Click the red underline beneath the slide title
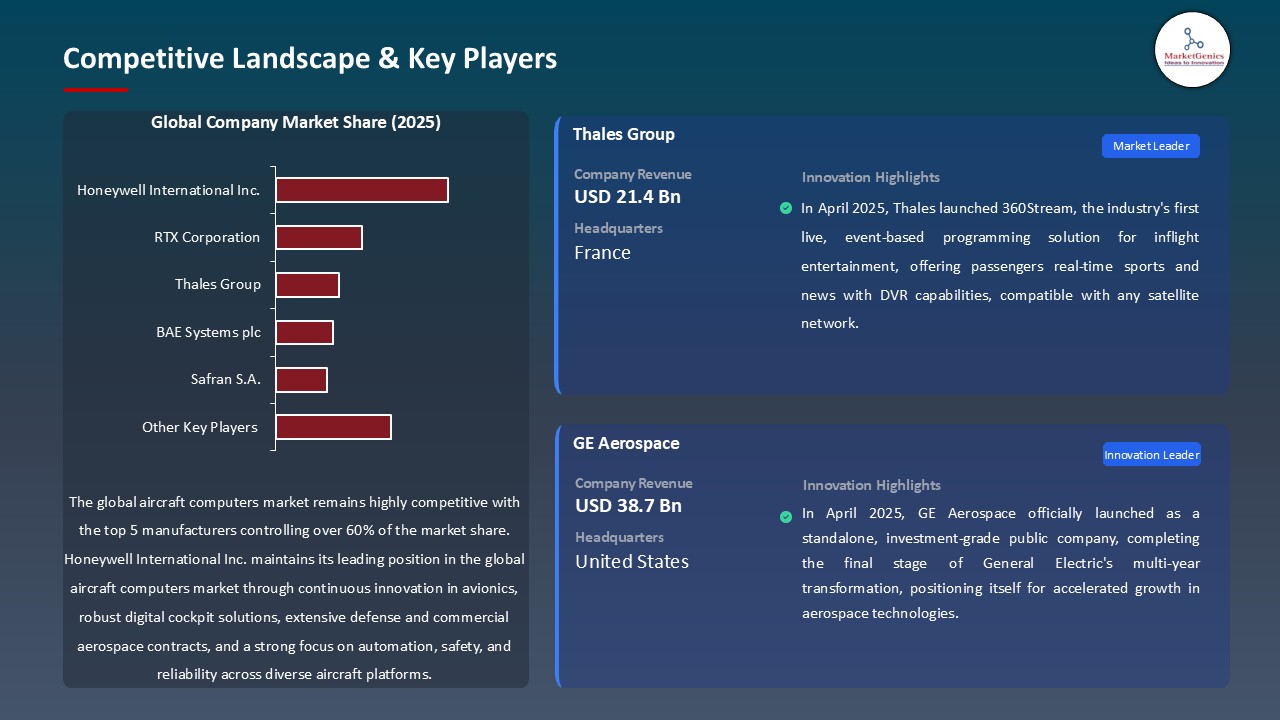Viewport: 1280px width, 720px height. click(x=95, y=87)
